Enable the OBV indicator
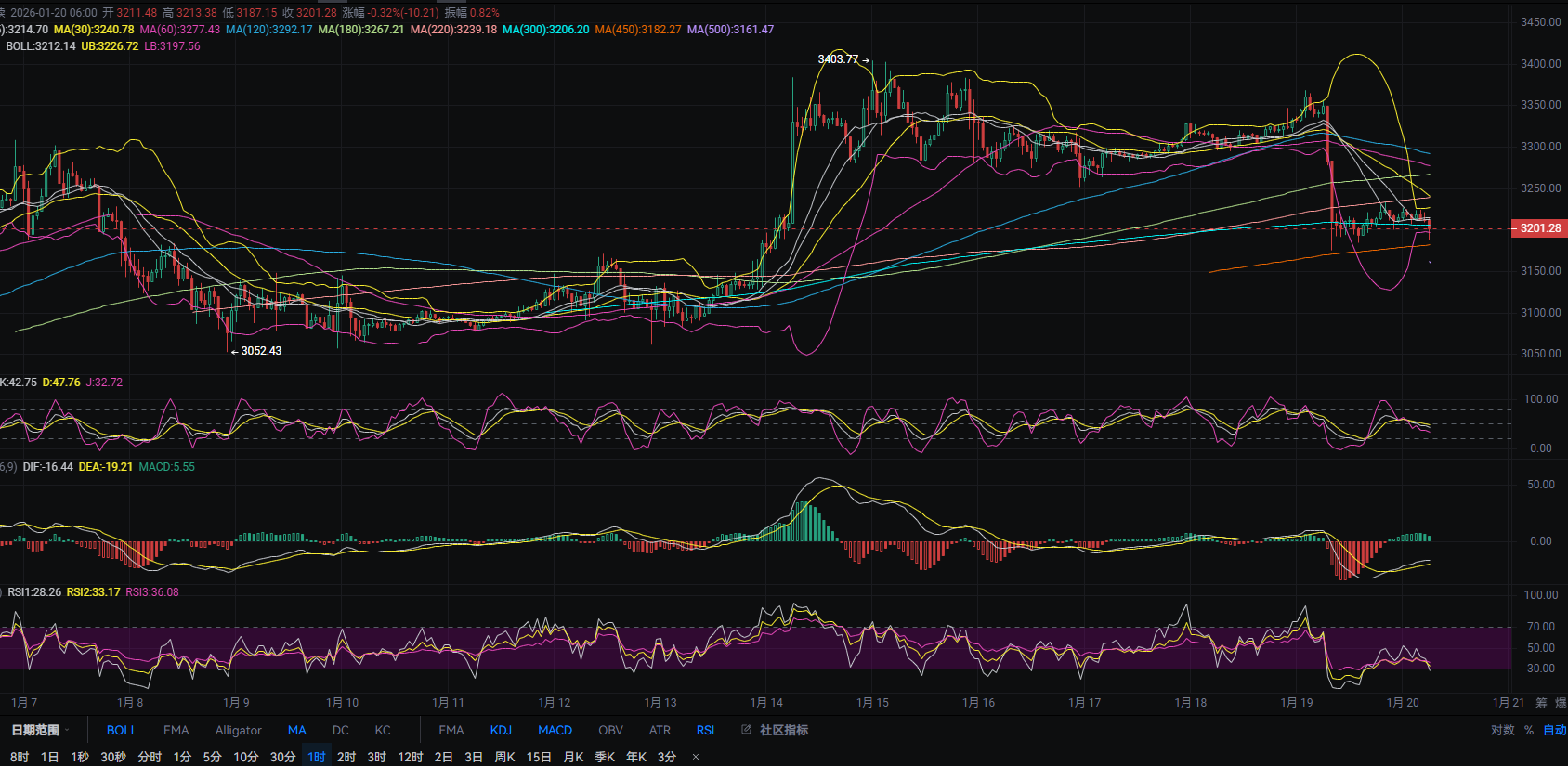Image resolution: width=1568 pixels, height=766 pixels. click(x=610, y=730)
